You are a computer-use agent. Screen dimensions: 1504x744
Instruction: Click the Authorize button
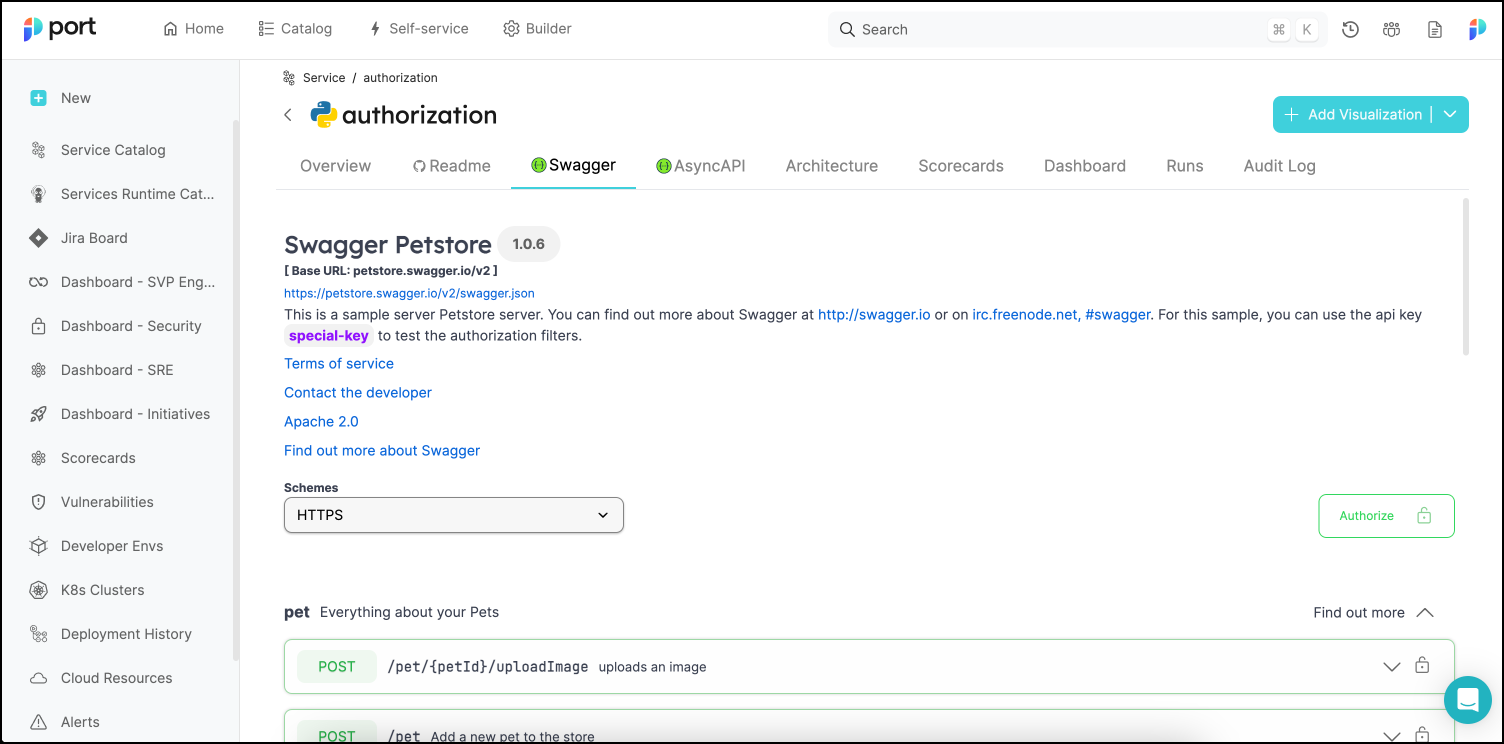(1385, 516)
